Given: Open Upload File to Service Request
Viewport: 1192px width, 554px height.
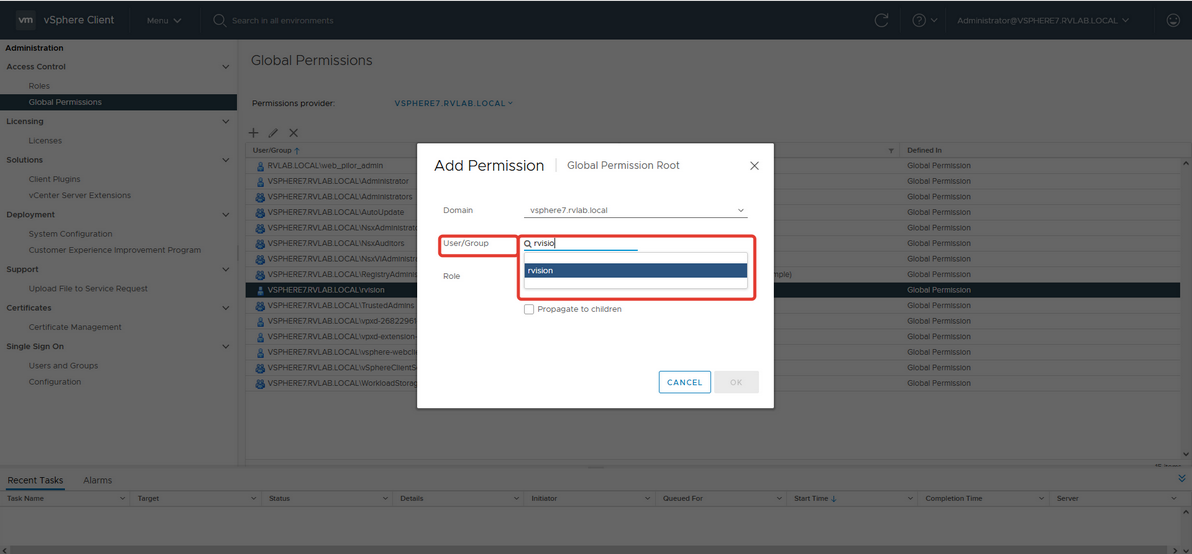Looking at the screenshot, I should 88,289.
